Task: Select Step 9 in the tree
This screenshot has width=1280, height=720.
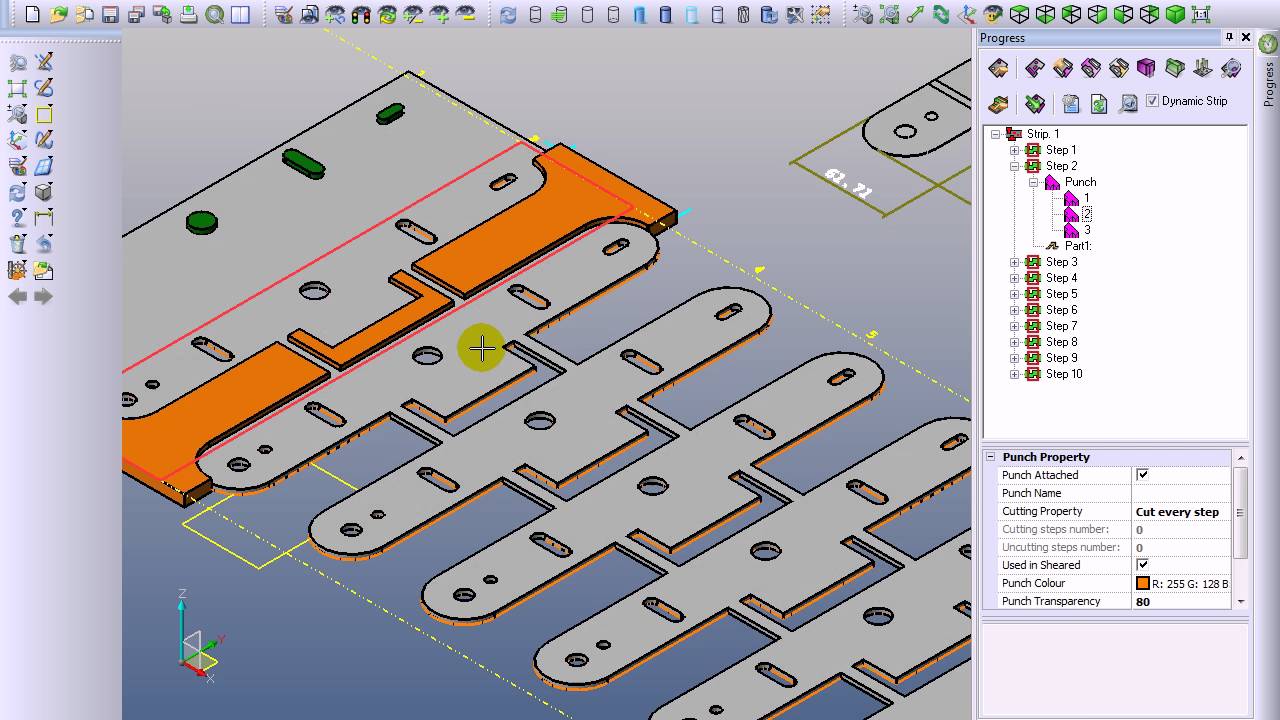Action: pyautogui.click(x=1061, y=358)
